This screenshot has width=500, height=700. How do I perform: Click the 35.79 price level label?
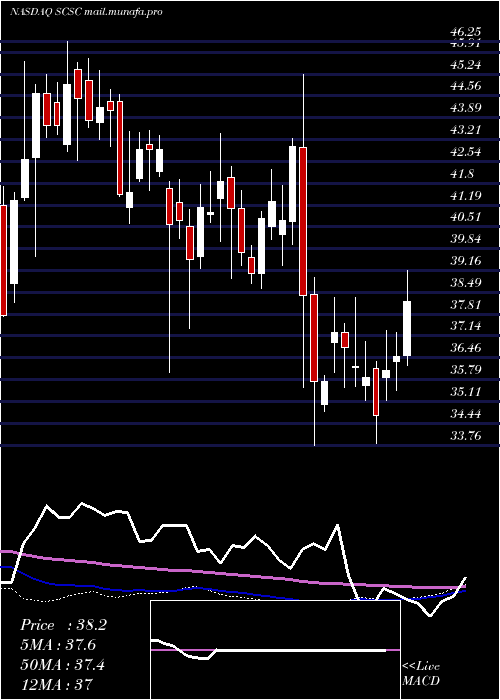465,370
